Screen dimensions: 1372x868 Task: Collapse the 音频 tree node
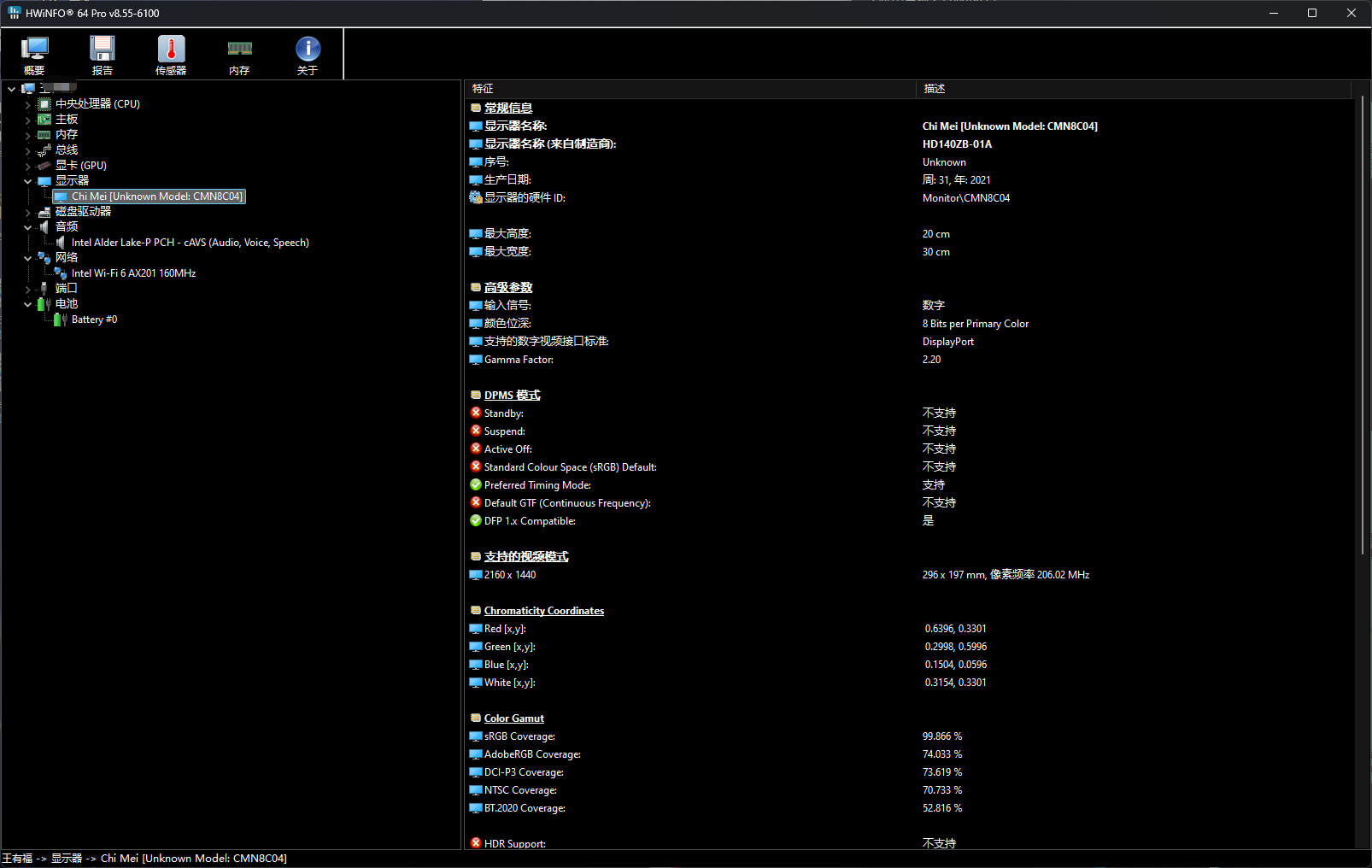(27, 228)
